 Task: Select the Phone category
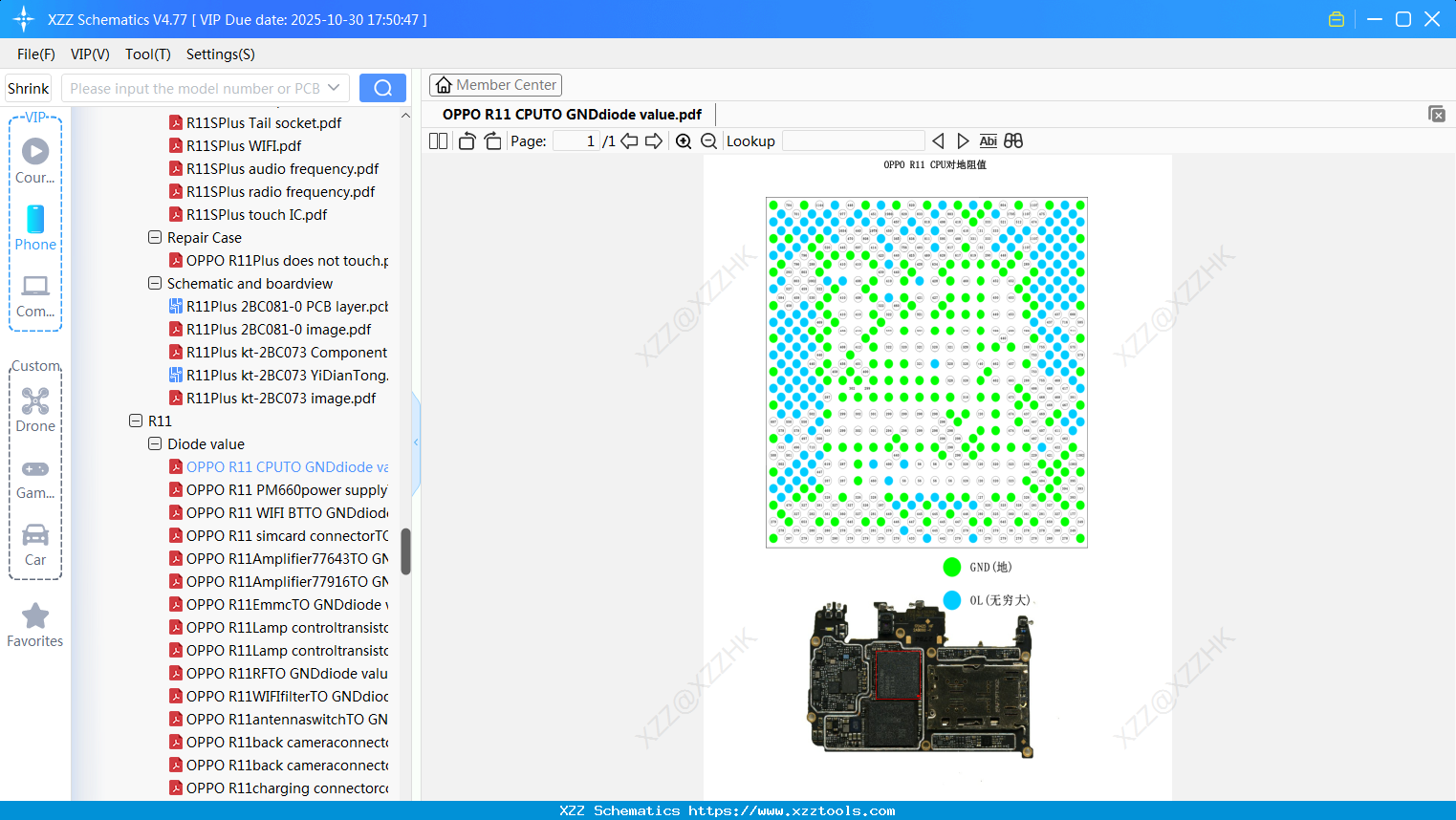(35, 227)
